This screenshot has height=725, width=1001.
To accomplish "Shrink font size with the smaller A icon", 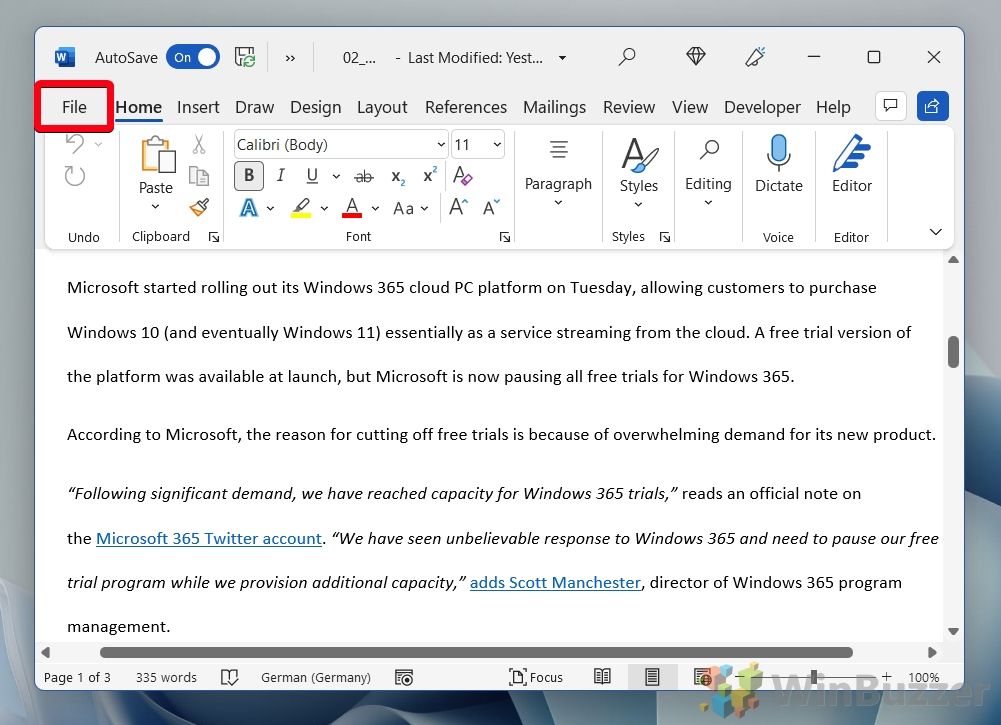I will 491,207.
